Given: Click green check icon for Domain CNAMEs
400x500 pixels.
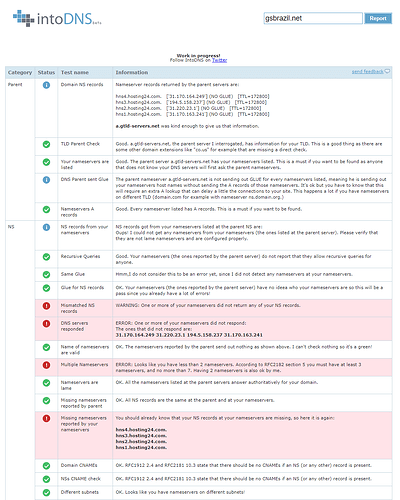Looking at the screenshot, I should click(46, 466).
